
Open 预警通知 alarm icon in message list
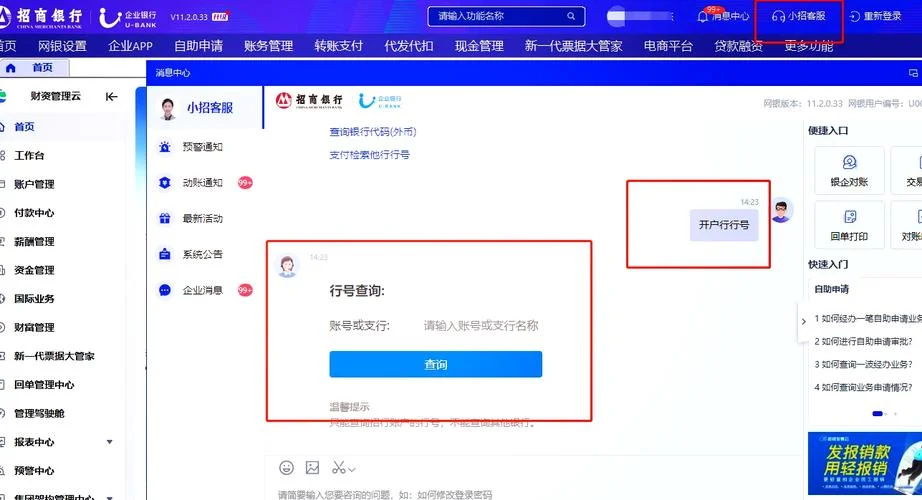[x=165, y=147]
